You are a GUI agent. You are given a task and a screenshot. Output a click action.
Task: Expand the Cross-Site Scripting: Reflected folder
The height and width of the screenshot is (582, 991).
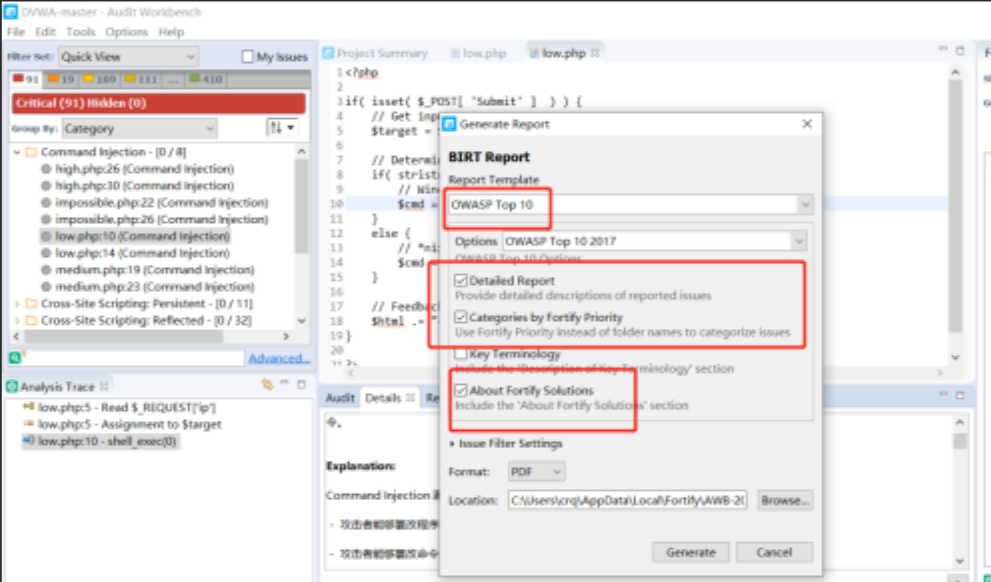coord(17,321)
